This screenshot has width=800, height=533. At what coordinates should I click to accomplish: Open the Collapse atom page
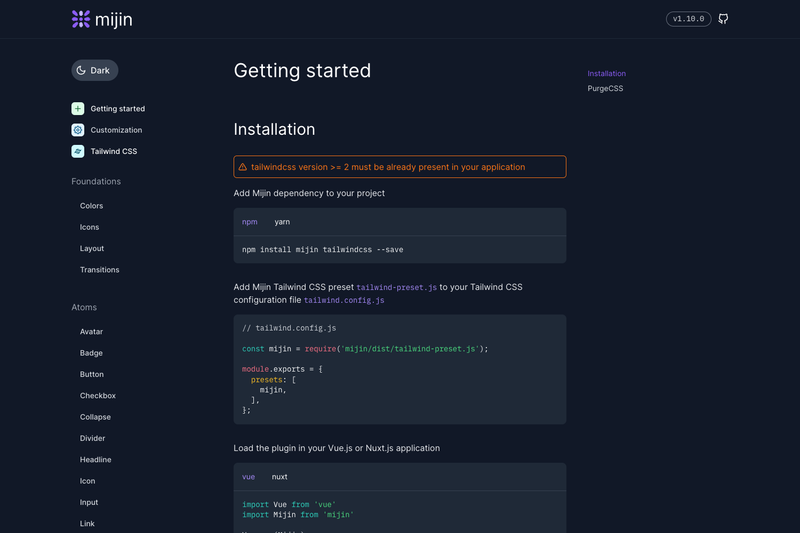(95, 417)
